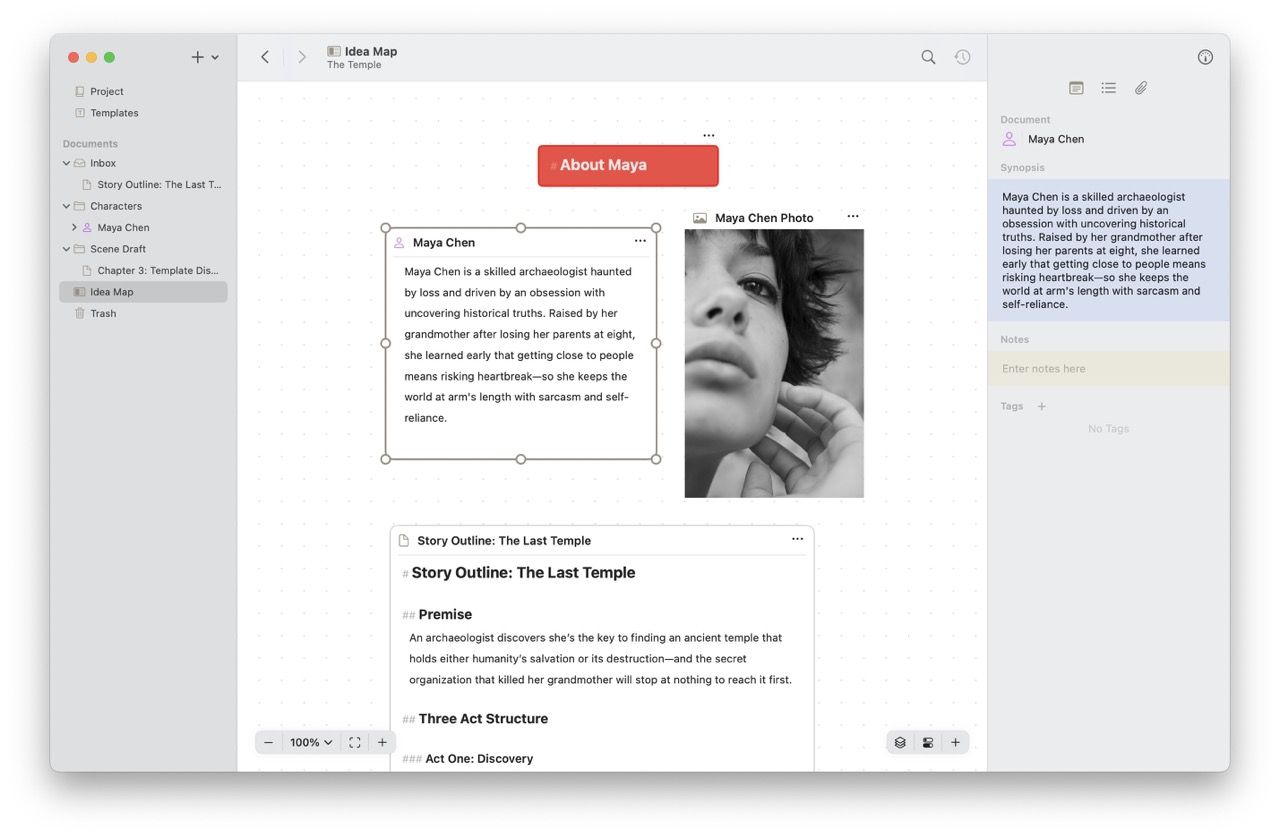Open the 100% zoom level dropdown
Image resolution: width=1280 pixels, height=838 pixels.
pyautogui.click(x=310, y=742)
